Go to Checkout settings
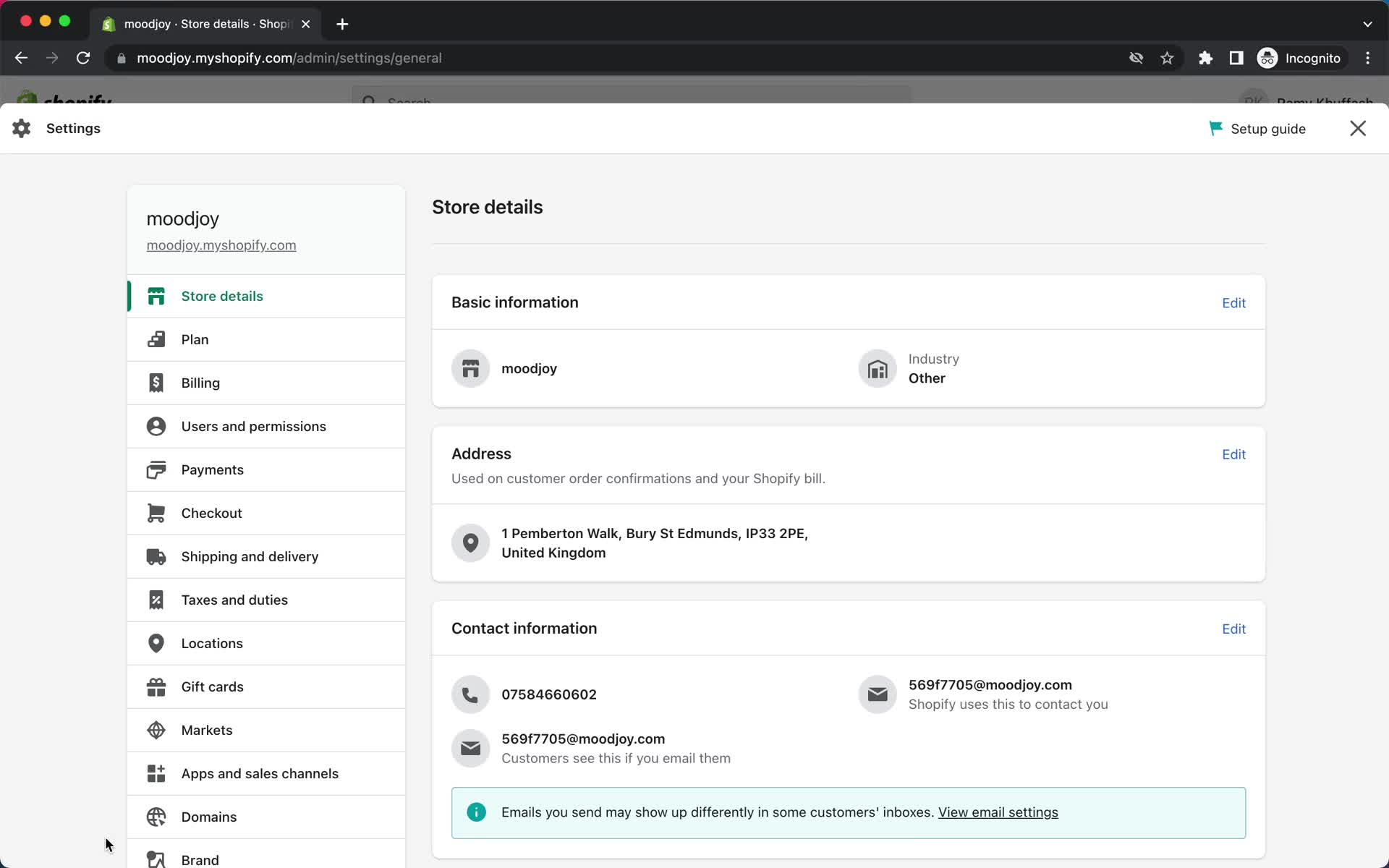Viewport: 1389px width, 868px height. pyautogui.click(x=266, y=513)
